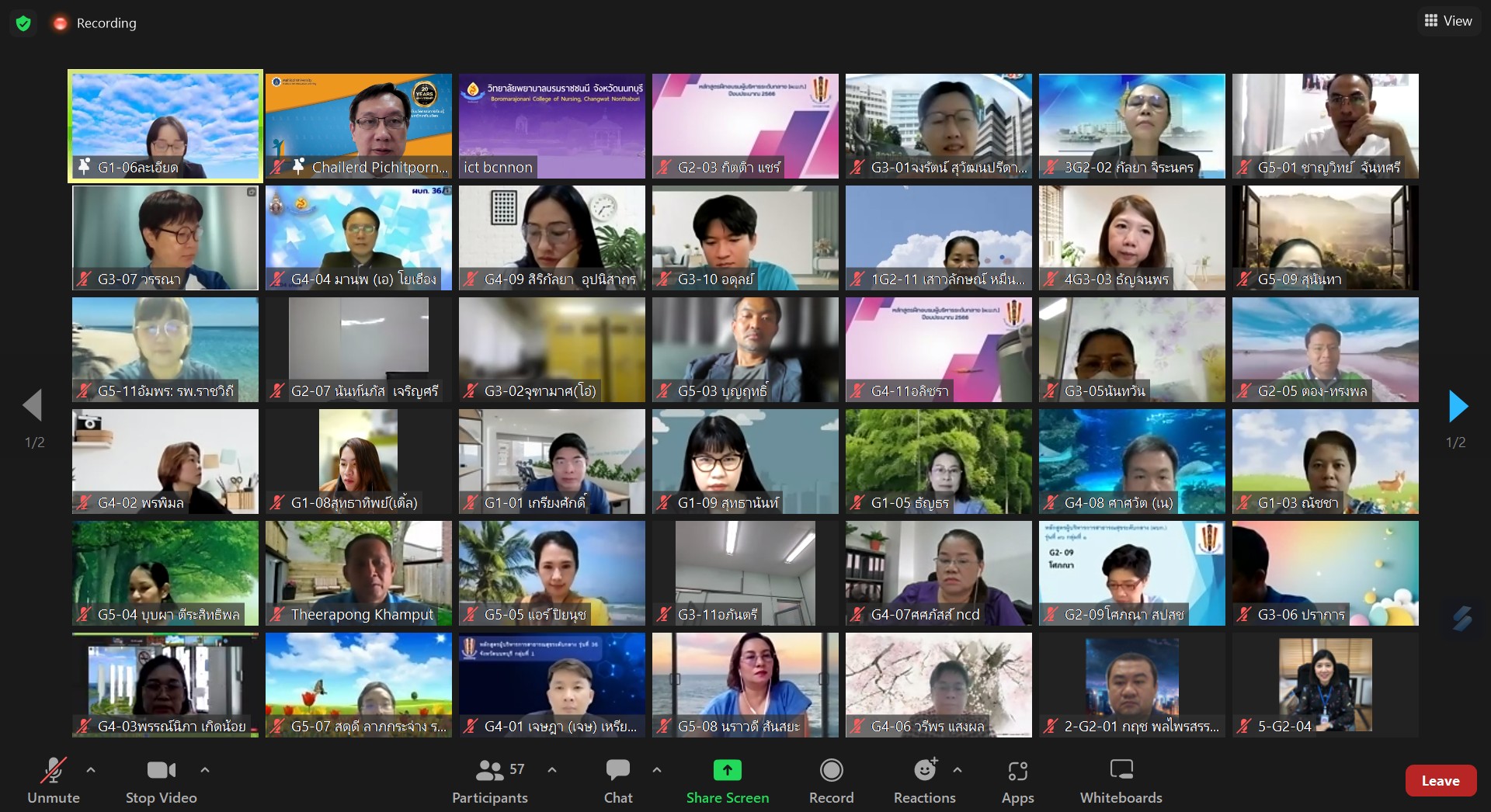Screen dimensions: 1491x812
Task: Leave the meeting
Action: click(1440, 781)
